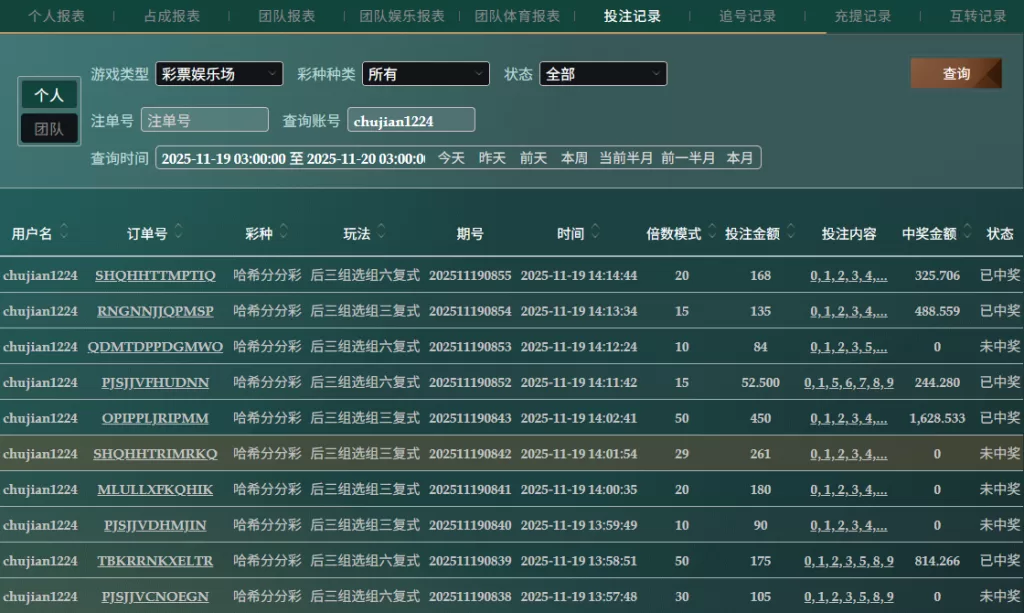
Task: Click the 注单号 input field
Action: pyautogui.click(x=205, y=120)
